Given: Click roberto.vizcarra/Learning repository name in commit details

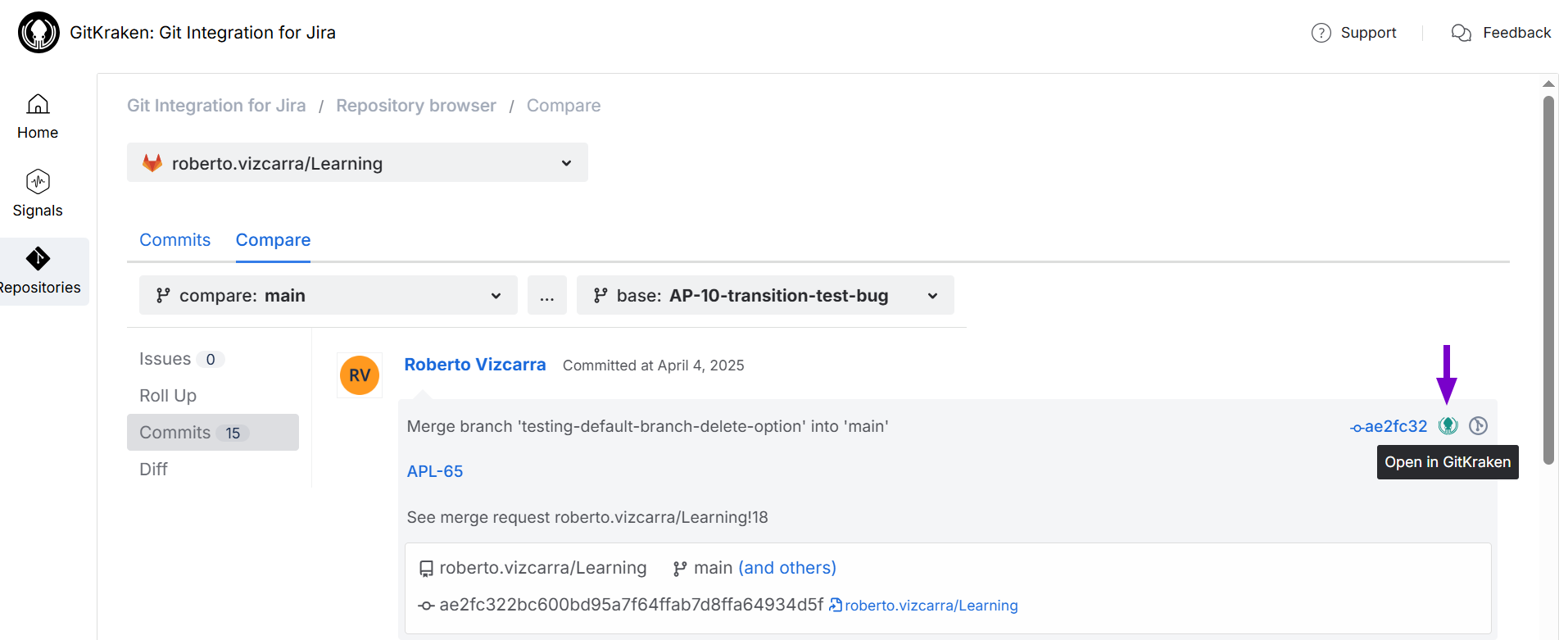Looking at the screenshot, I should click(x=543, y=568).
